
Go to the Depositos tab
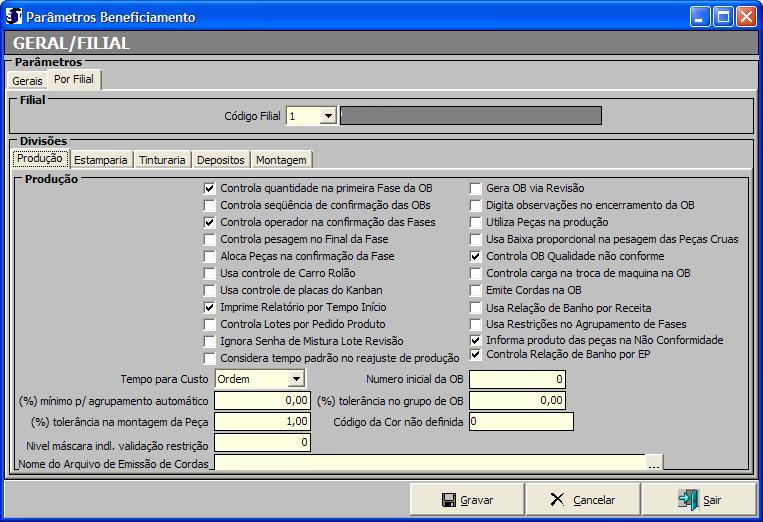220,160
